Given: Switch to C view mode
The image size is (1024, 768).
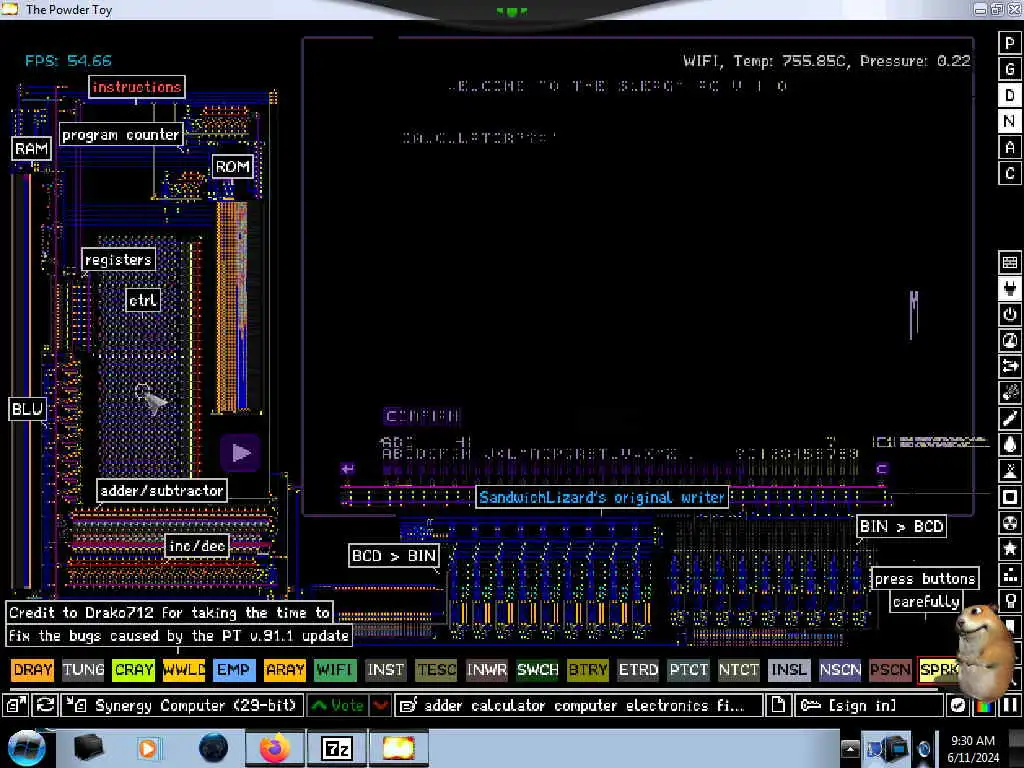Looking at the screenshot, I should (x=1010, y=174).
